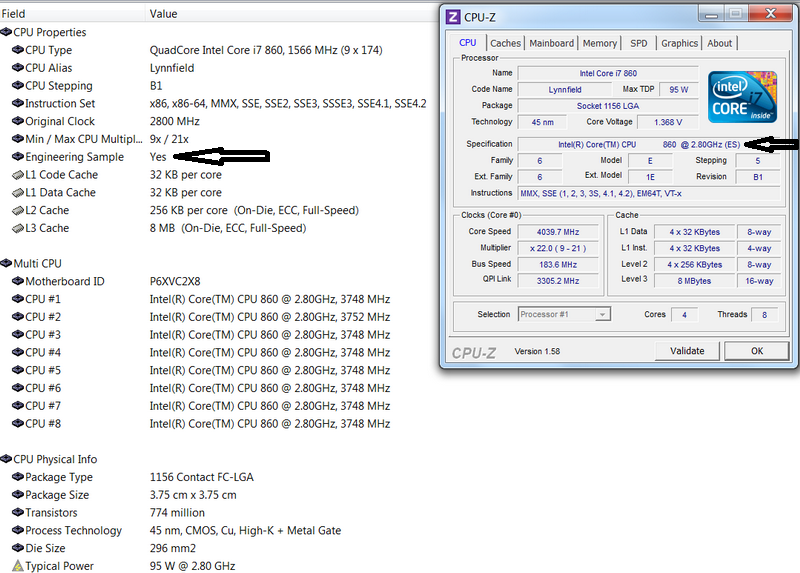Click the chip icon beside CPU Stepping
This screenshot has width=800, height=573.
[x=18, y=85]
